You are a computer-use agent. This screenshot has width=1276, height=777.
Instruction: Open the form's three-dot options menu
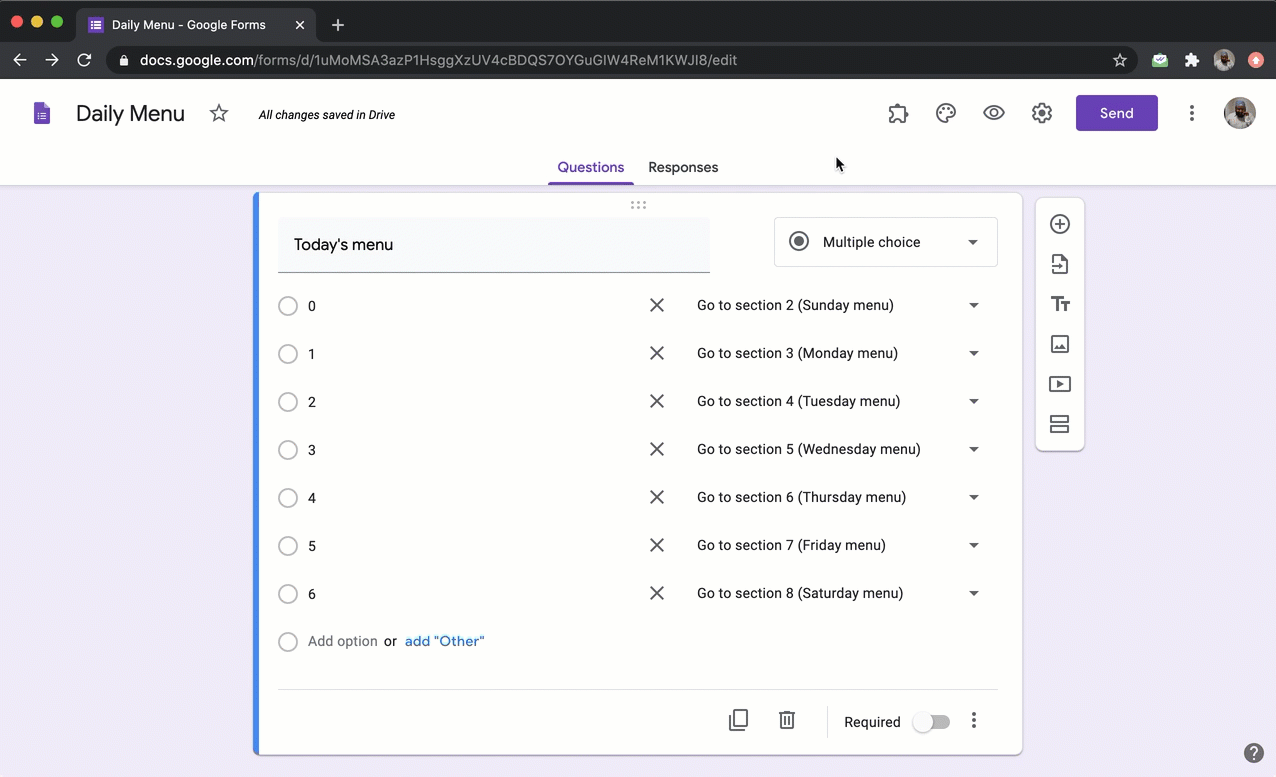(x=1192, y=113)
